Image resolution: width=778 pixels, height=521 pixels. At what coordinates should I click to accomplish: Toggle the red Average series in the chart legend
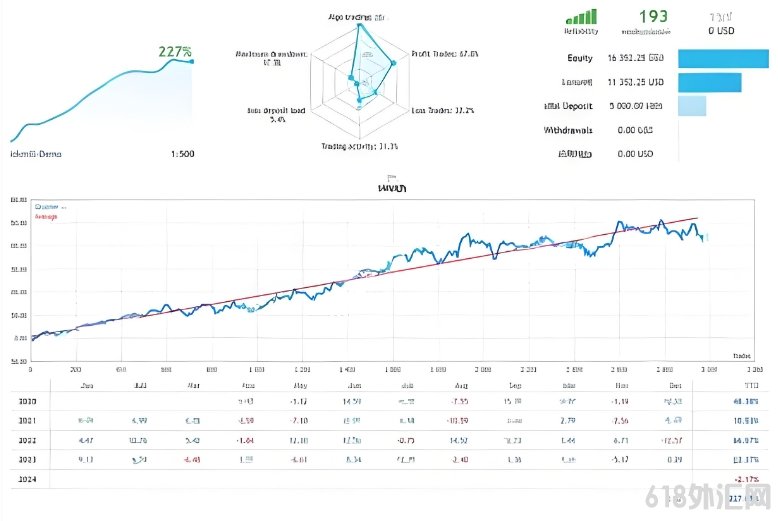46,217
